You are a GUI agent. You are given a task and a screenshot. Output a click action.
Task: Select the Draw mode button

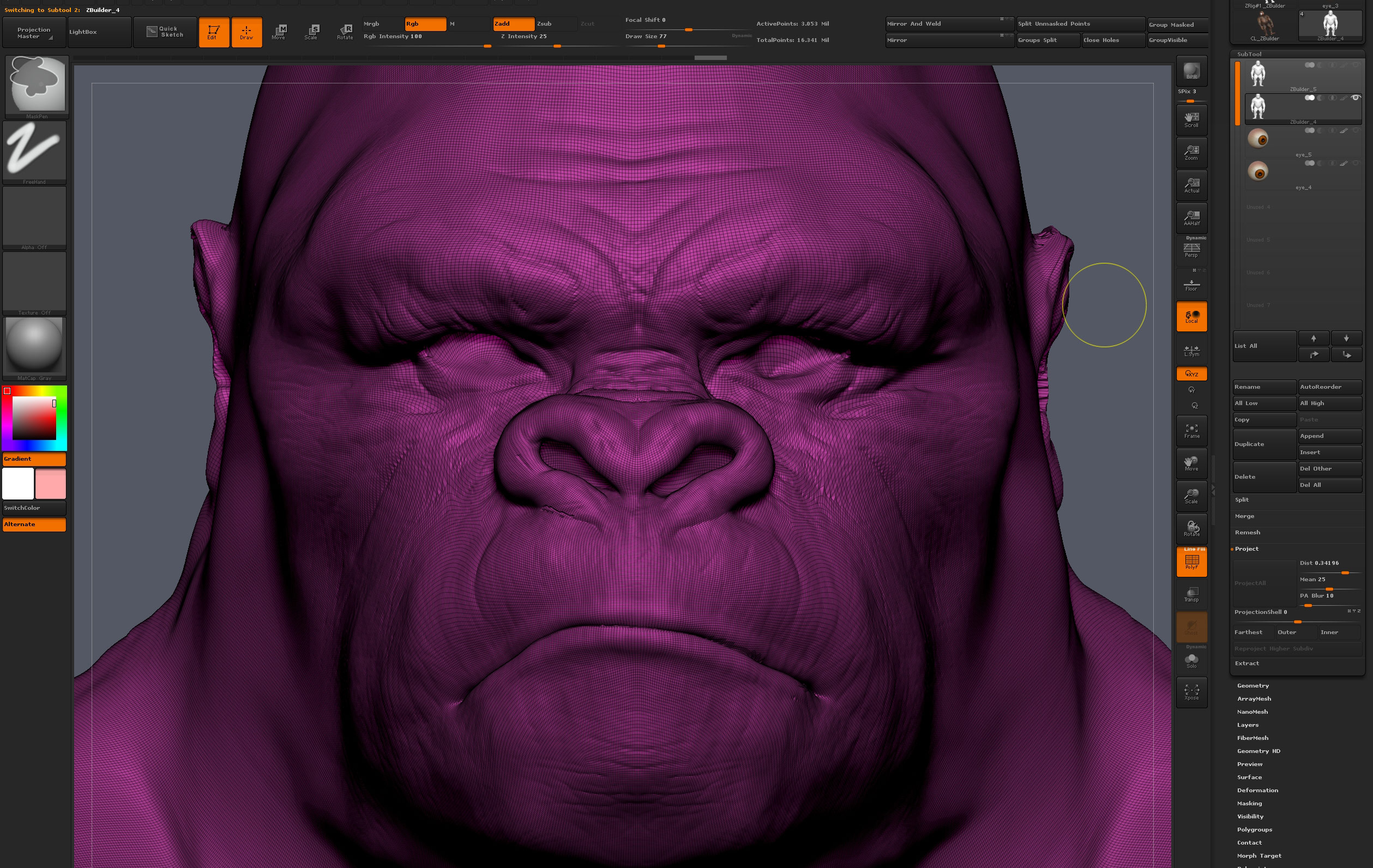click(246, 32)
